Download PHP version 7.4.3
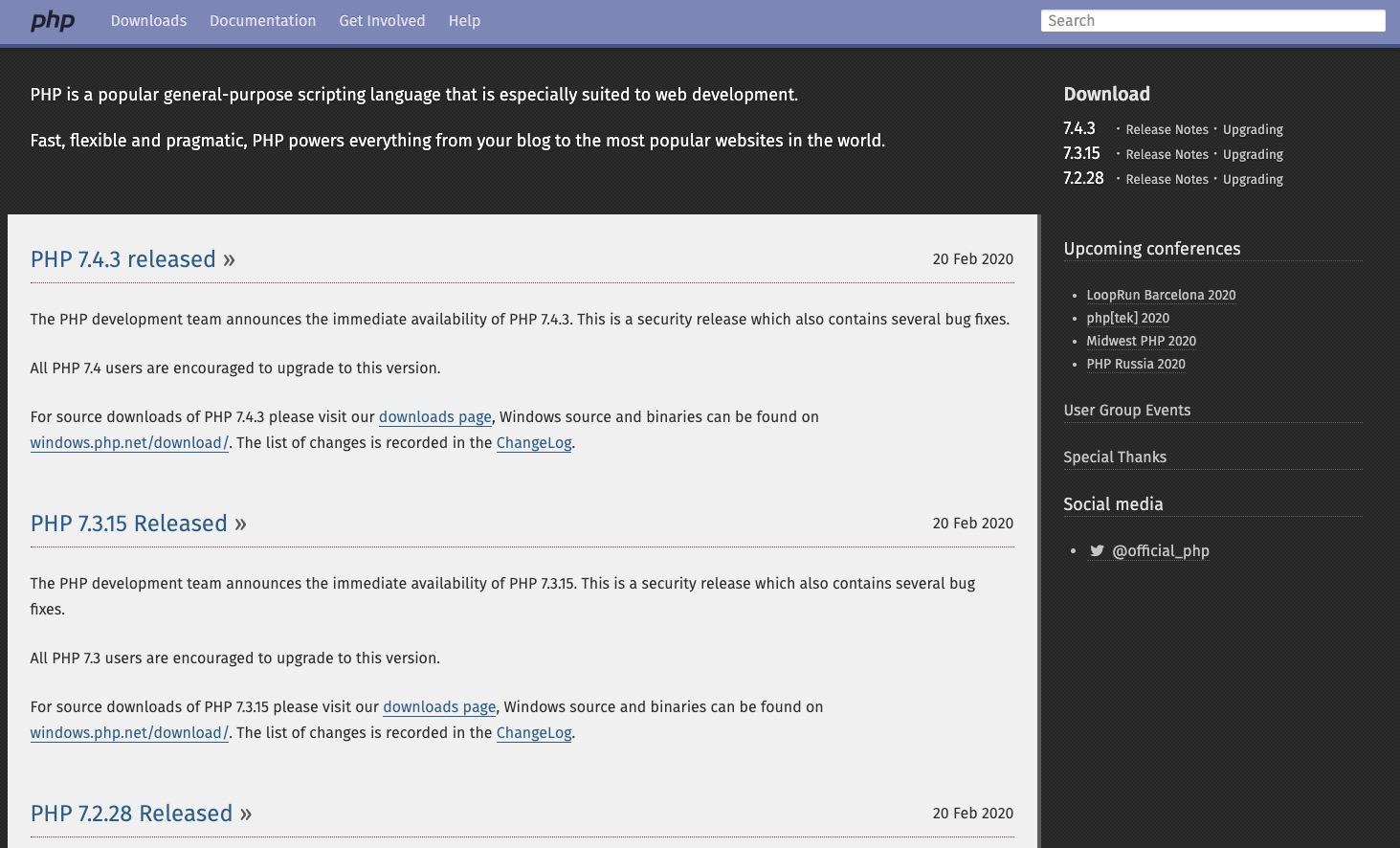This screenshot has height=848, width=1400. click(1079, 128)
